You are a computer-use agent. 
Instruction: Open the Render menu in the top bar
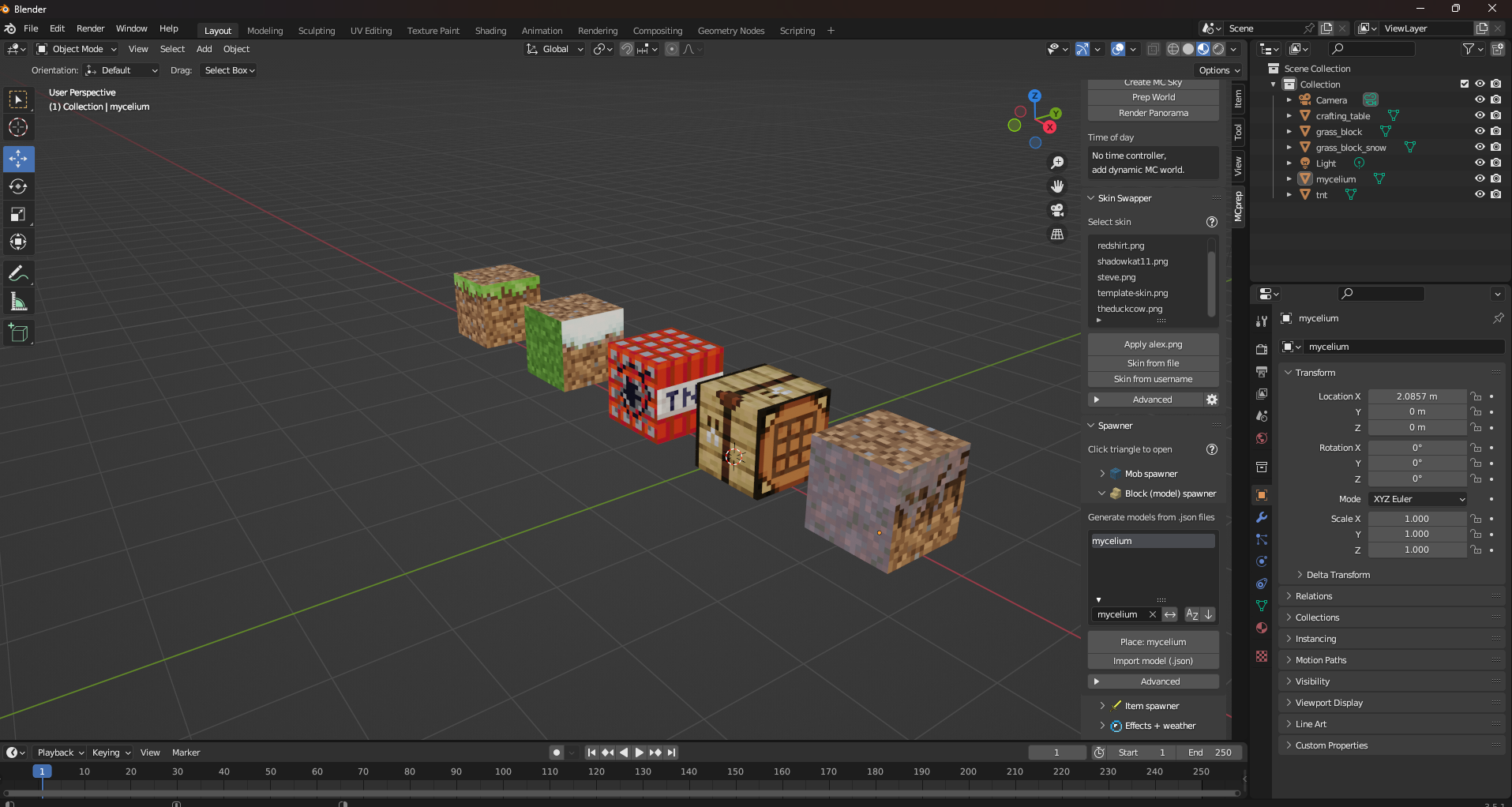pyautogui.click(x=90, y=28)
